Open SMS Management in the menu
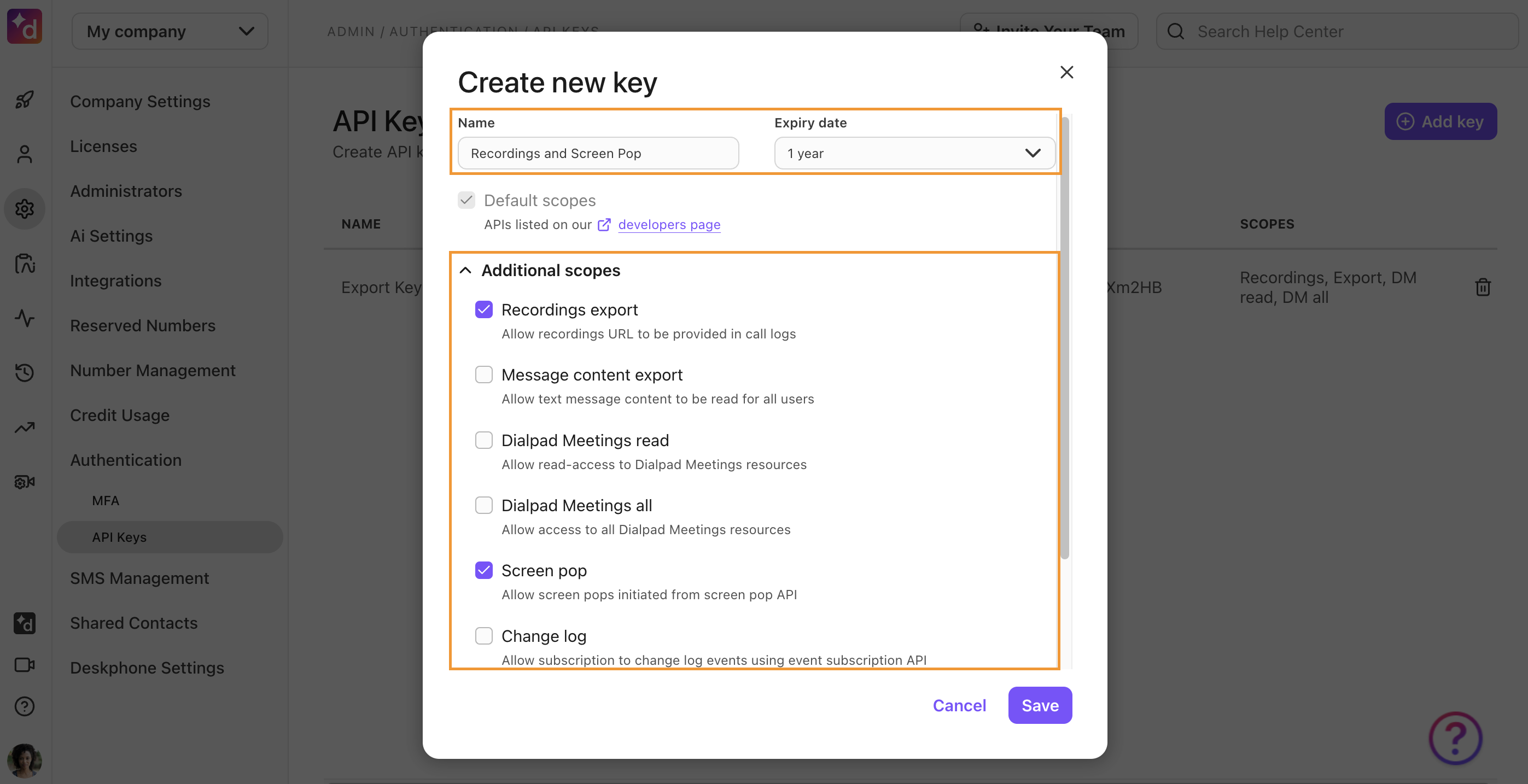 (139, 578)
